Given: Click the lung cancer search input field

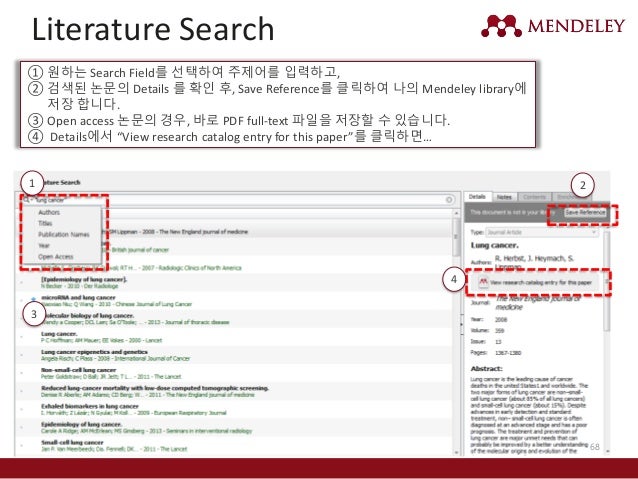Looking at the screenshot, I should [x=236, y=200].
